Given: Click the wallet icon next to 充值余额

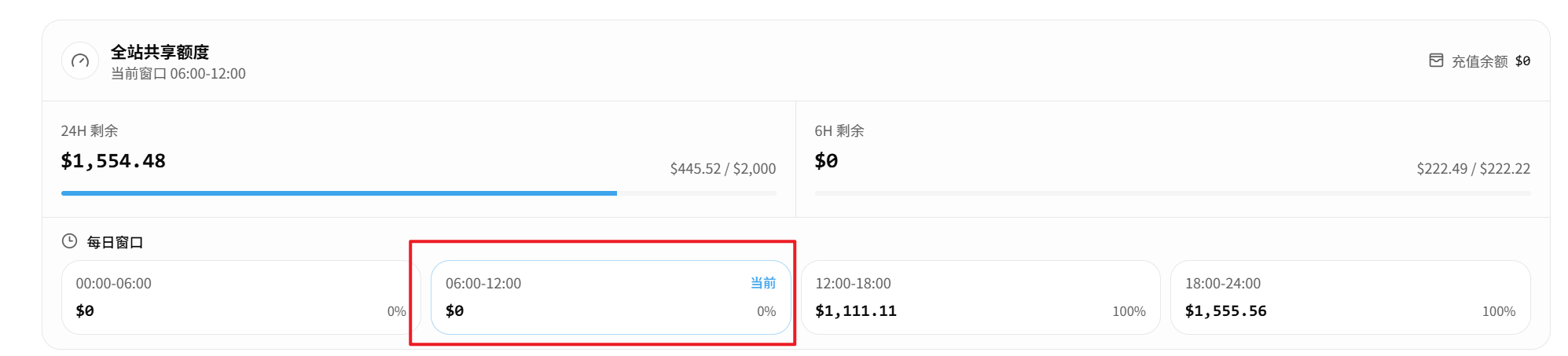Looking at the screenshot, I should 1436,61.
